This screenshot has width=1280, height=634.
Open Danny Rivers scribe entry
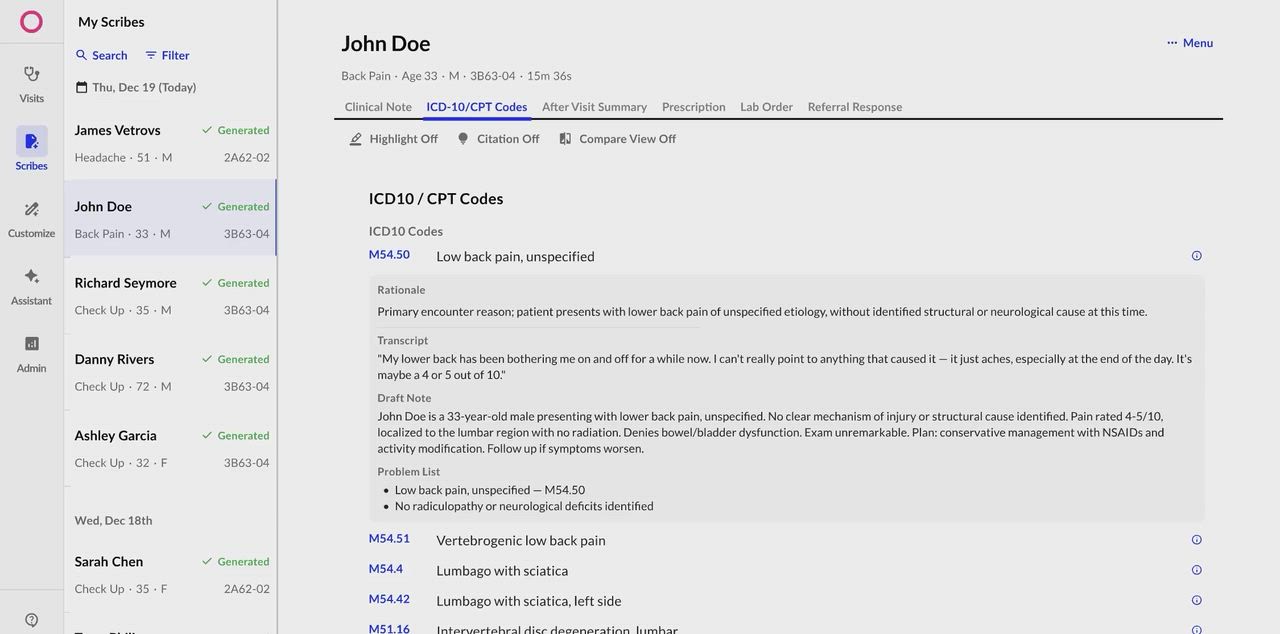(171, 371)
